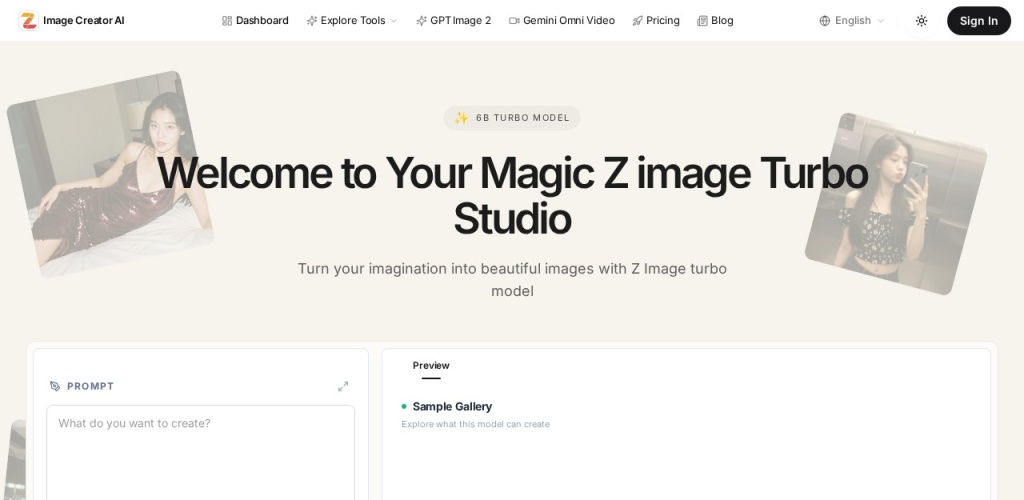1024x500 pixels.
Task: Click the woman in red dress thumbnail
Action: 110,174
